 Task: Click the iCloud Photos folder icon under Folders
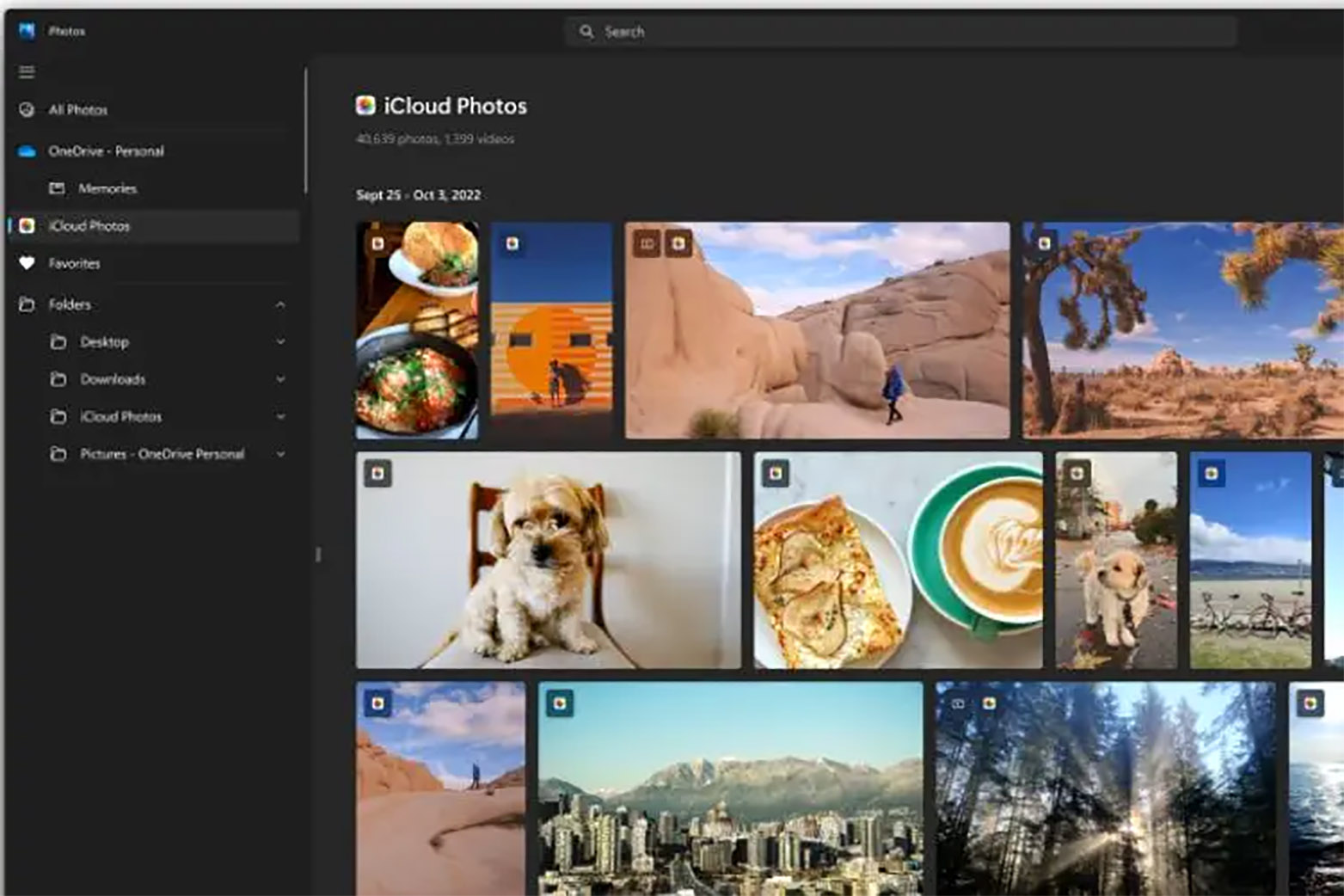click(58, 417)
